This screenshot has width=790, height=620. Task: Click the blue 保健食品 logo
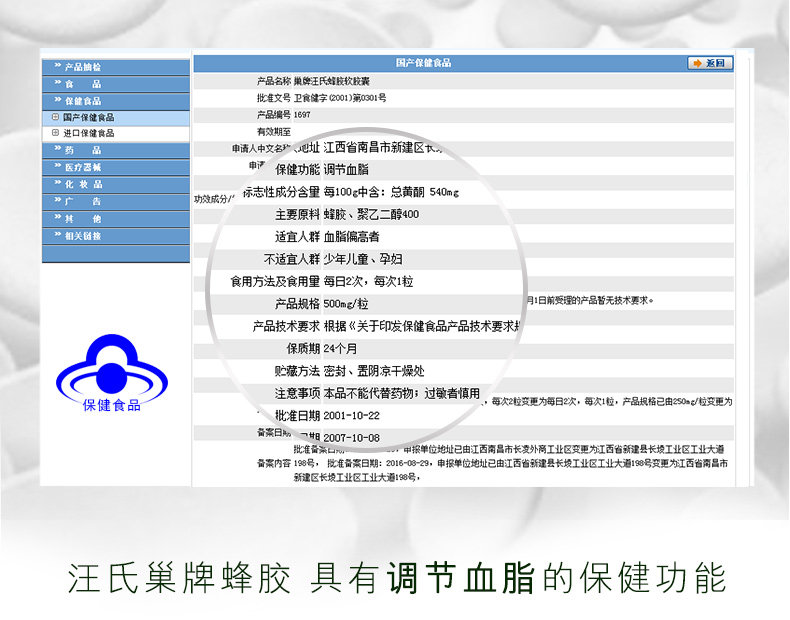tap(112, 373)
